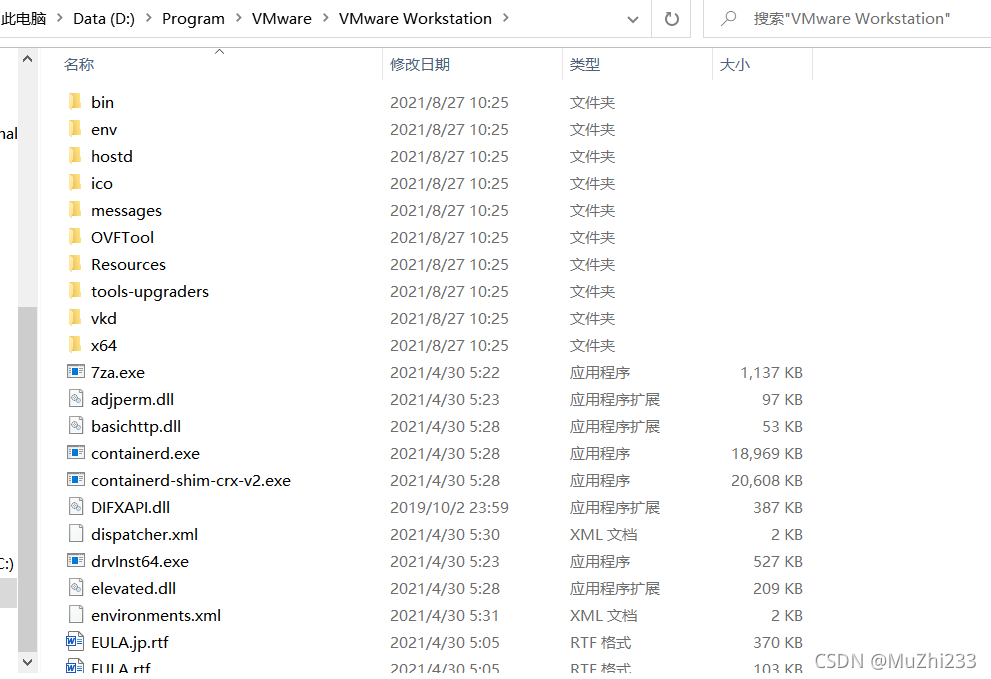This screenshot has width=991, height=679.
Task: Select the file name environments.xml
Action: coord(156,615)
